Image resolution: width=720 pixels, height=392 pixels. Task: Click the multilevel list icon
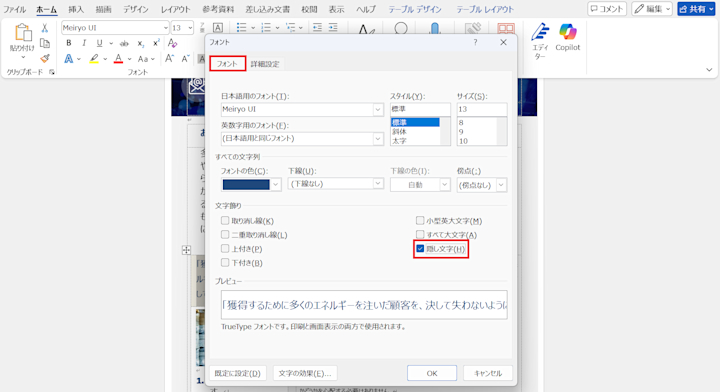coord(291,28)
